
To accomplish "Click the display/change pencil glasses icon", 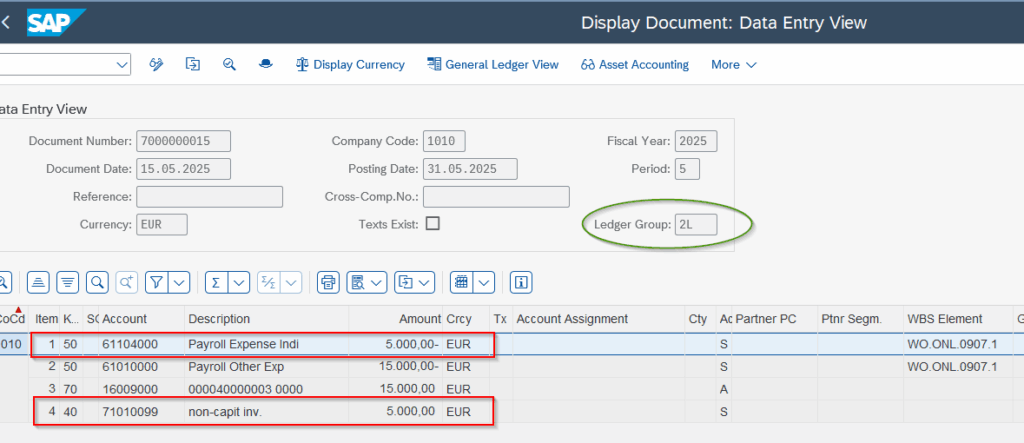I will click(x=156, y=65).
